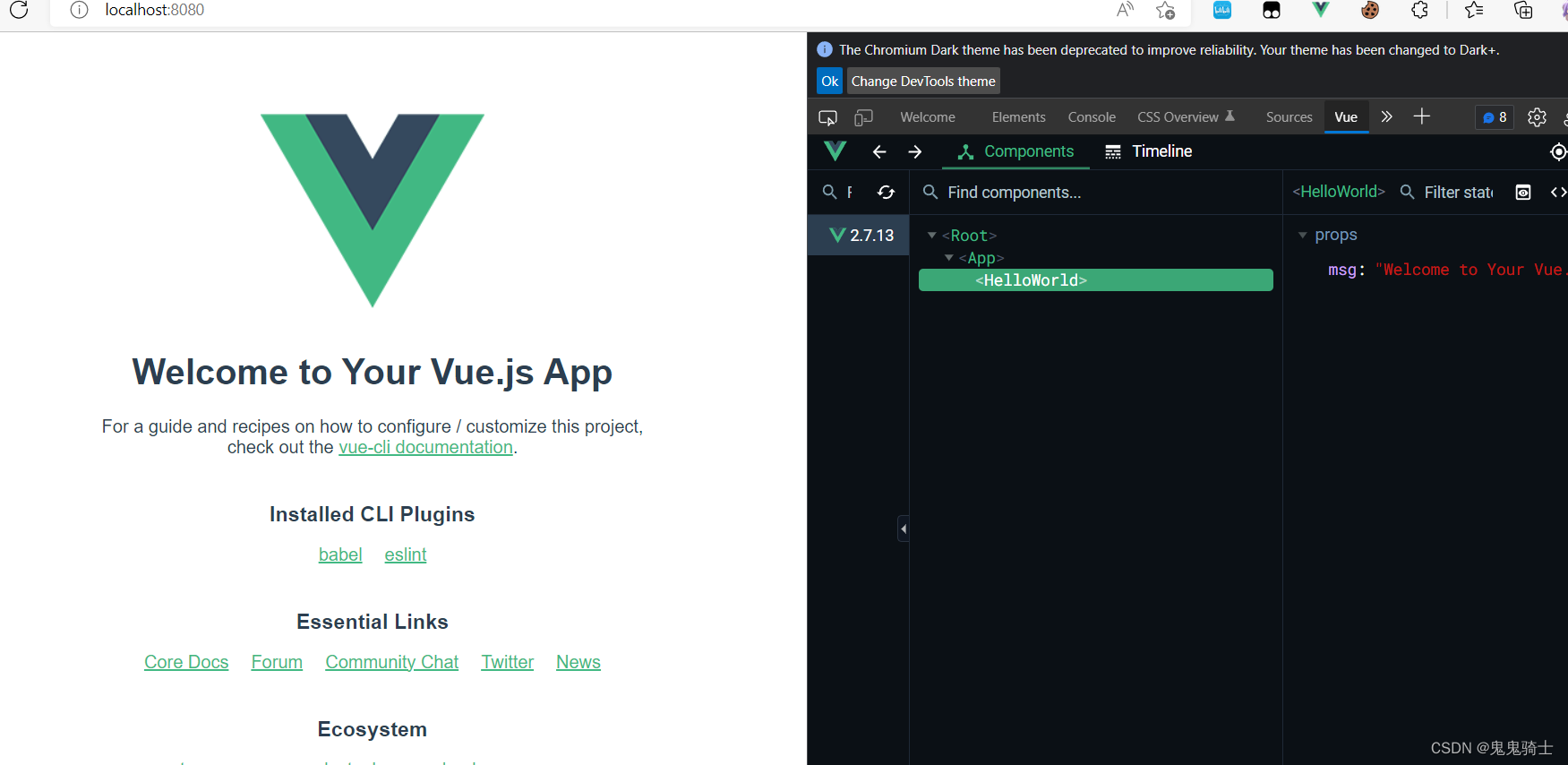Select the HelloWorld component row
The image size is (1568, 765).
1096,280
